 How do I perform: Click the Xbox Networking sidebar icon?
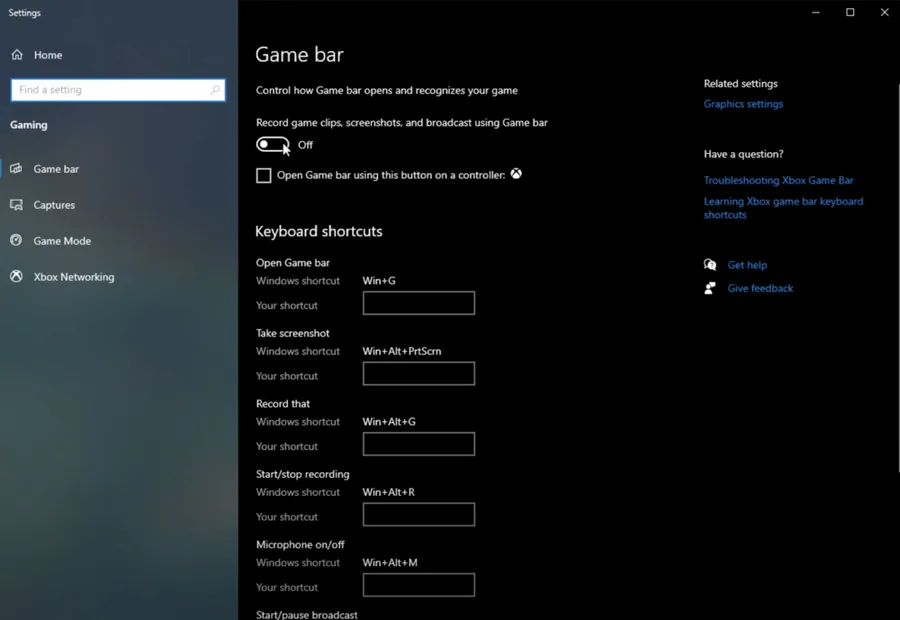pos(16,276)
